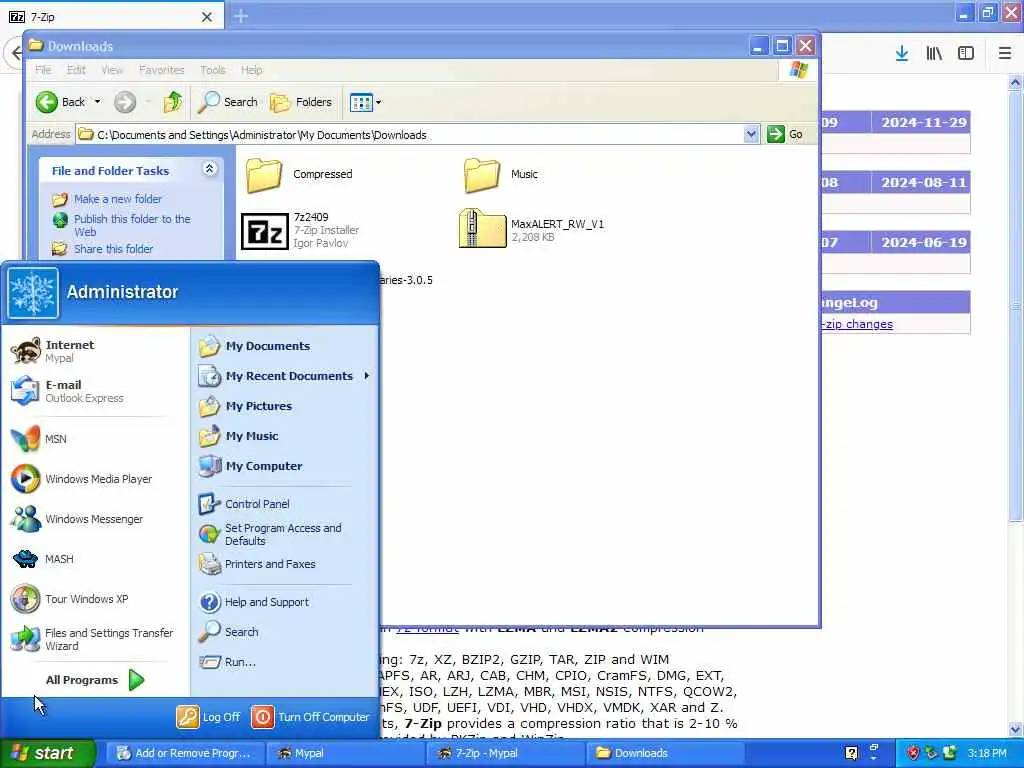The width and height of the screenshot is (1024, 768).
Task: Switch to Mypal taskbar item
Action: (346, 754)
